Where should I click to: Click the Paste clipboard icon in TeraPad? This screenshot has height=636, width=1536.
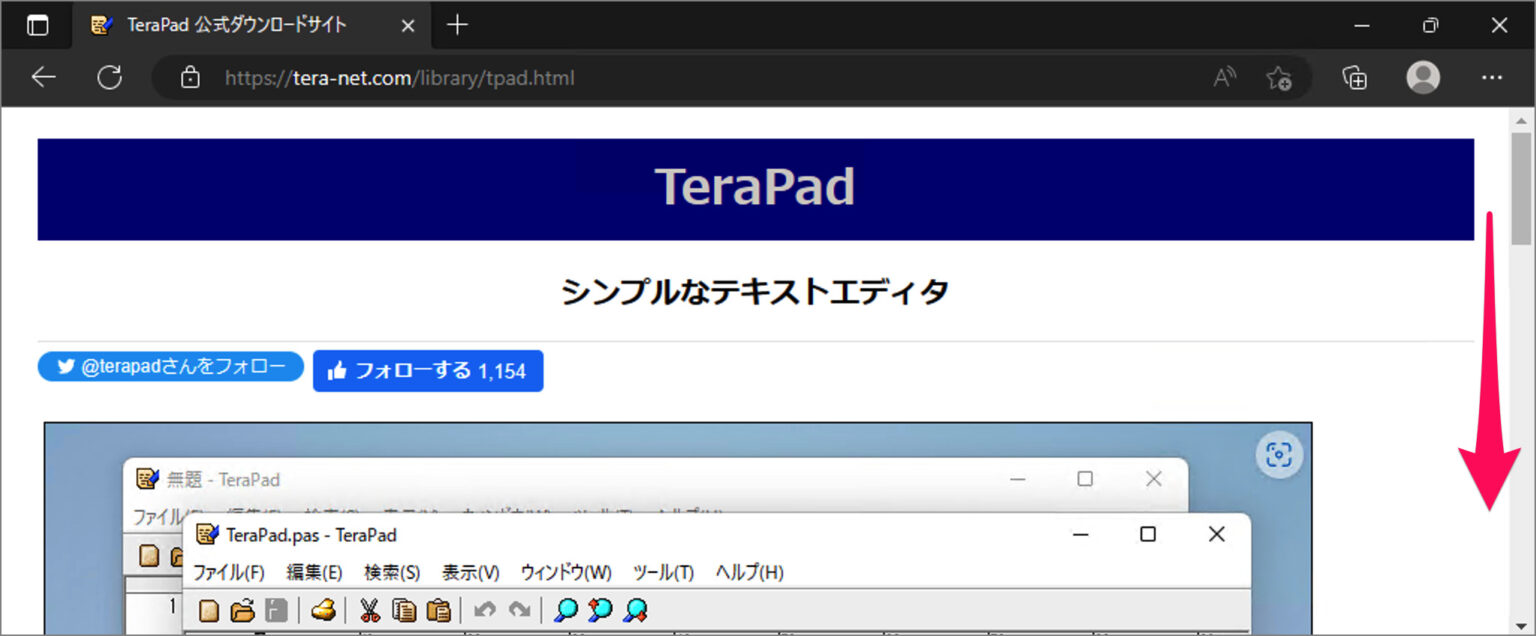tap(438, 610)
